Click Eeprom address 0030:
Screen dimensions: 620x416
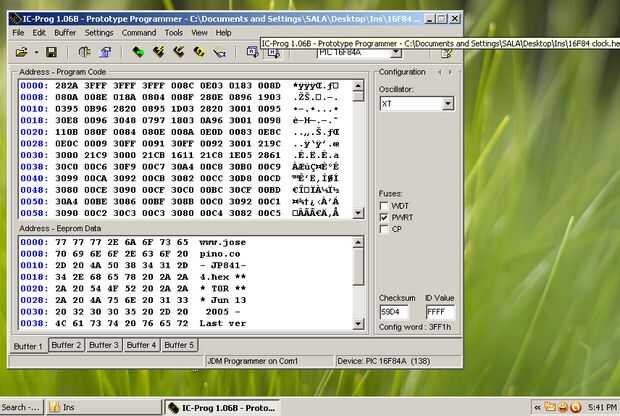[x=34, y=312]
